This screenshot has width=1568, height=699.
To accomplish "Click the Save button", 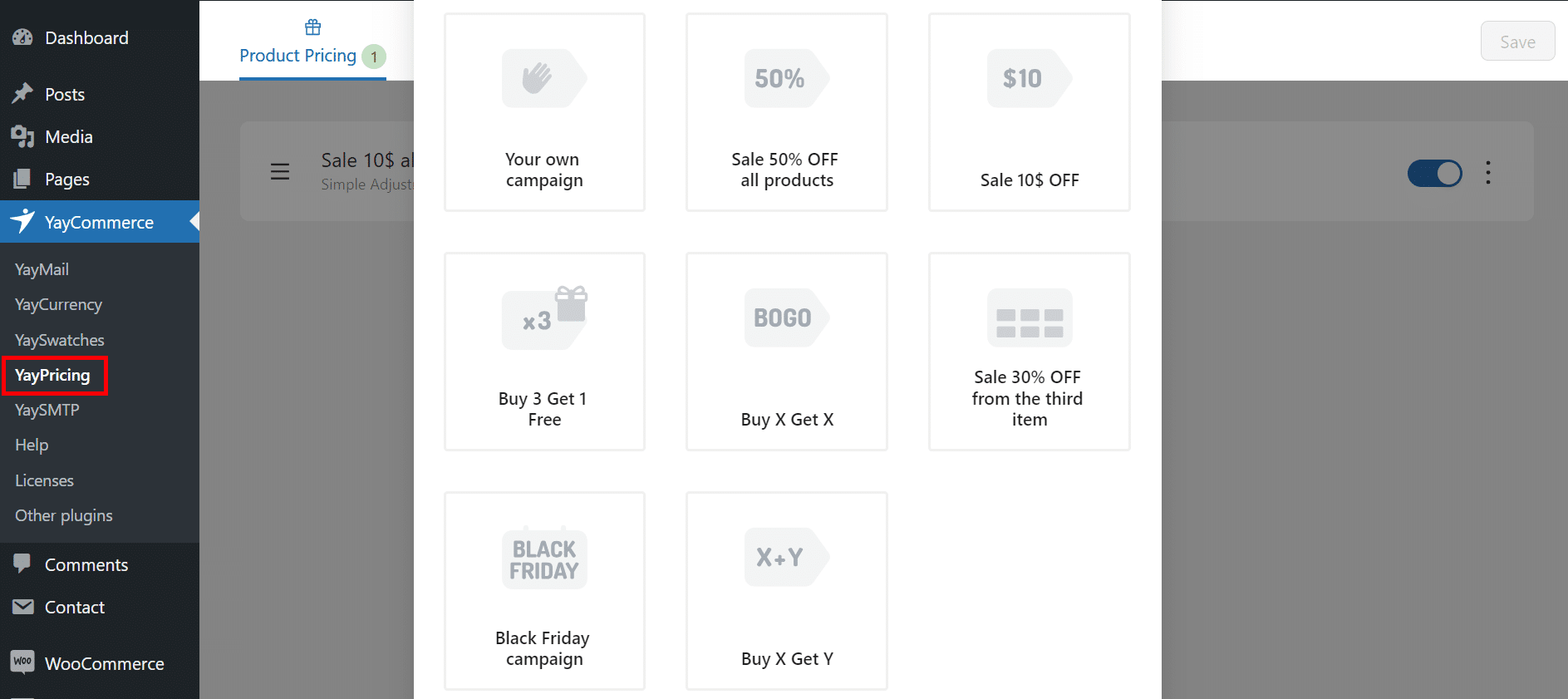I will [1516, 42].
